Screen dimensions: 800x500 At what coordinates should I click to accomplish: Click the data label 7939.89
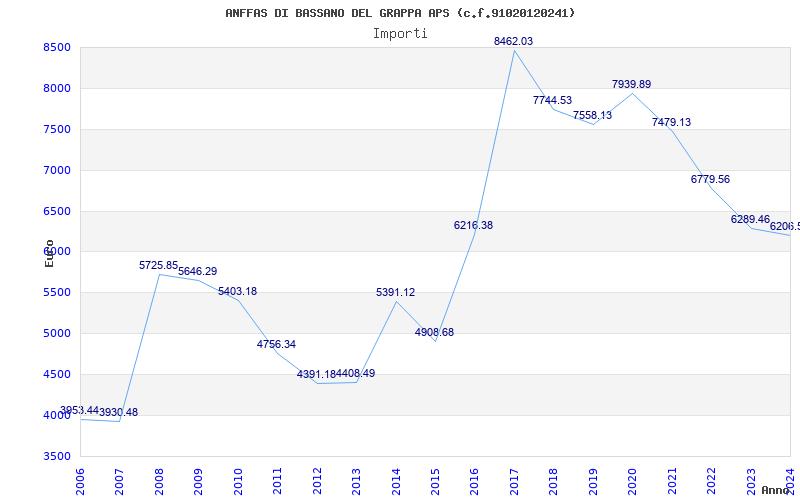coord(632,85)
